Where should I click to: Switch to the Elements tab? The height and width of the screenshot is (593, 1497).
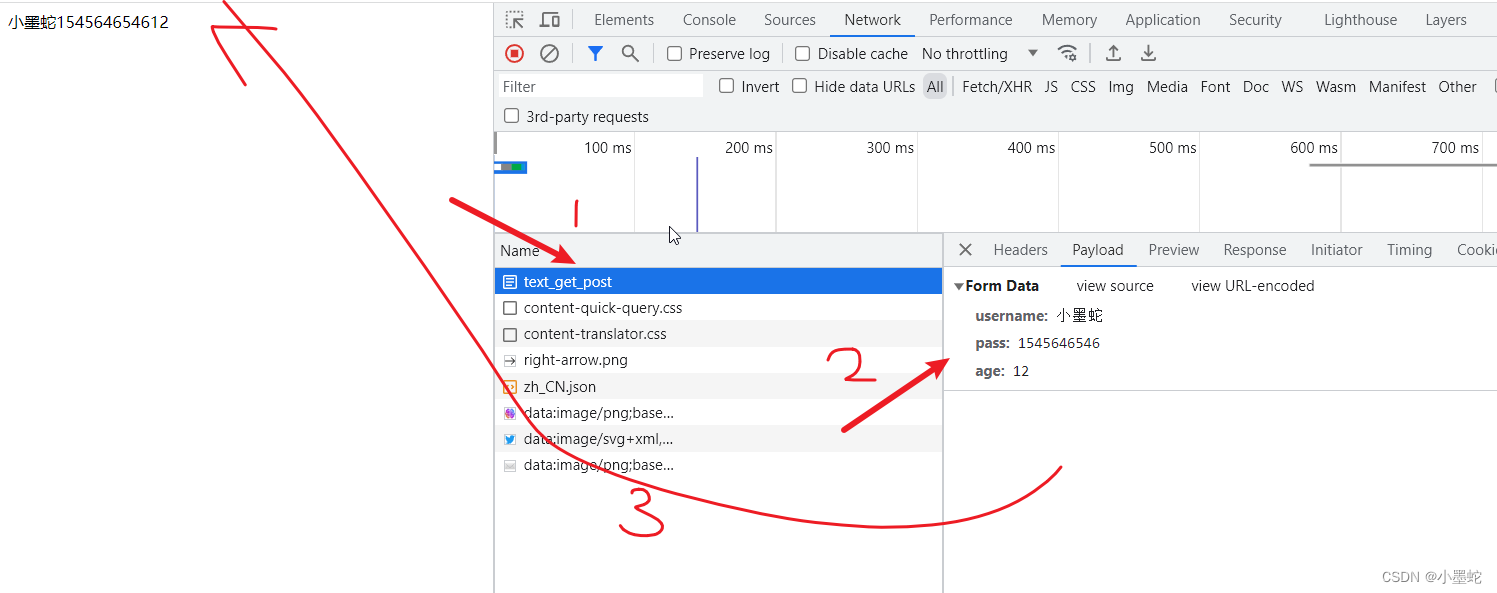(x=624, y=20)
